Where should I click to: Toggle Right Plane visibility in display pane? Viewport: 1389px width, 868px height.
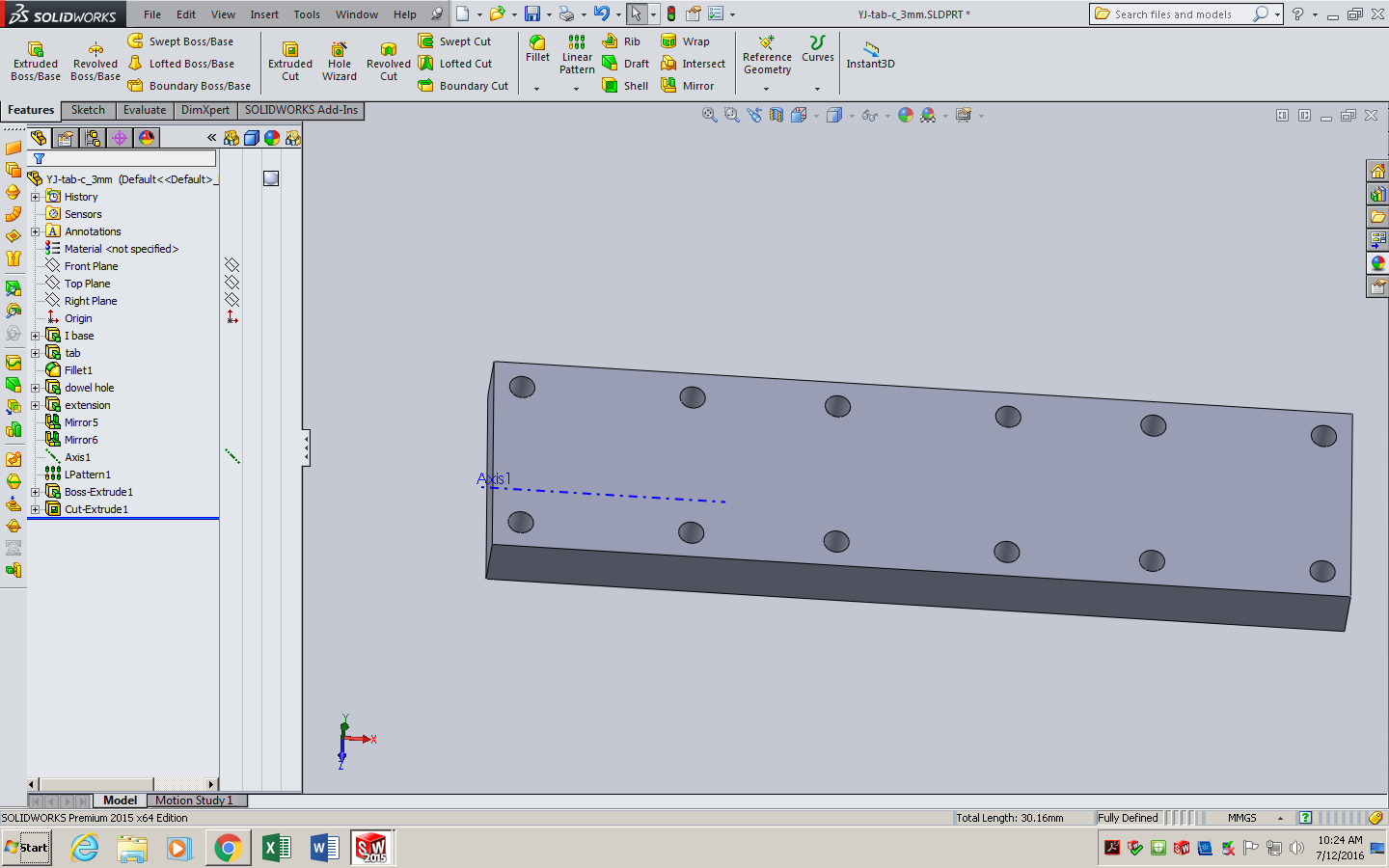click(231, 300)
